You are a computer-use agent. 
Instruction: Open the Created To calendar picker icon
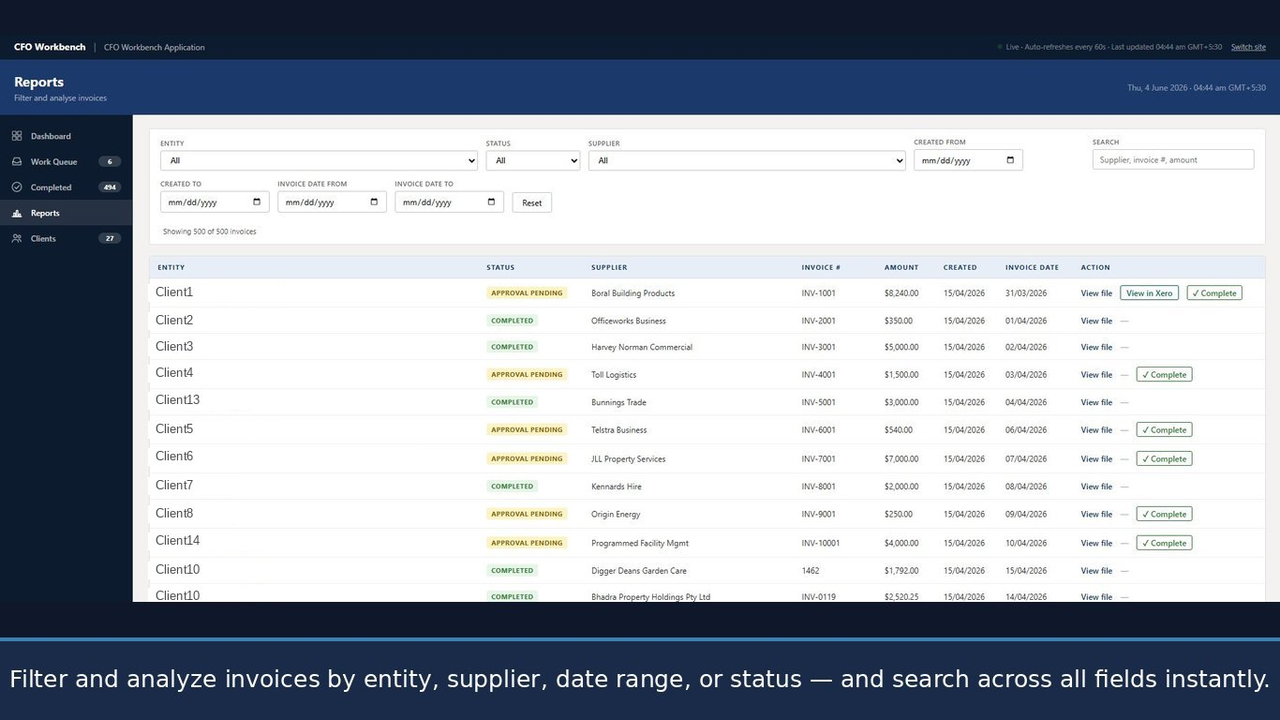(x=257, y=202)
